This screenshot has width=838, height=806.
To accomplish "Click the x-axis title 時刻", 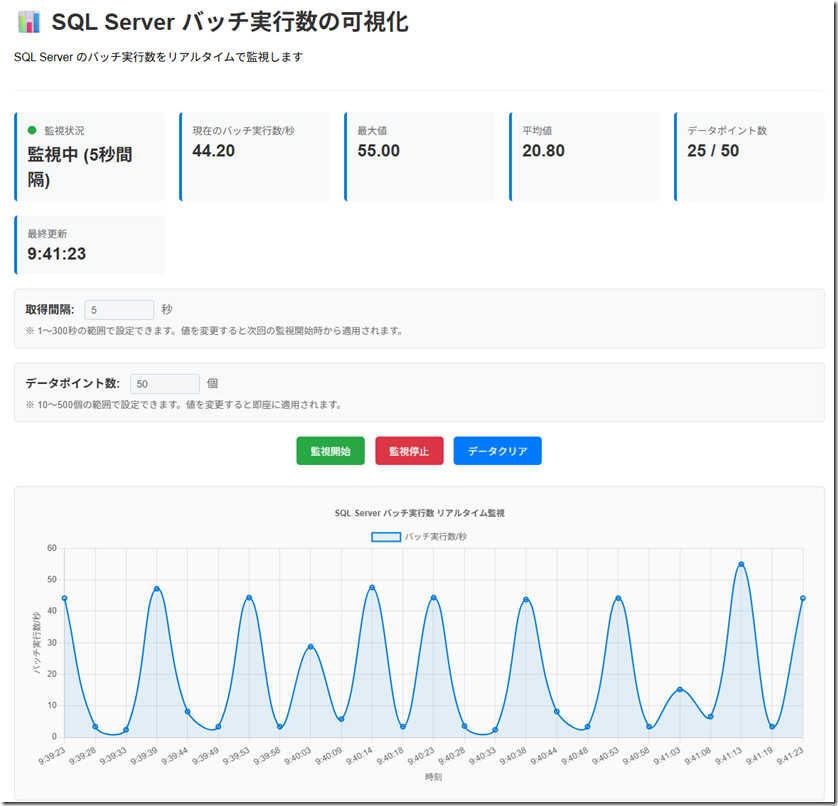I will click(x=433, y=777).
